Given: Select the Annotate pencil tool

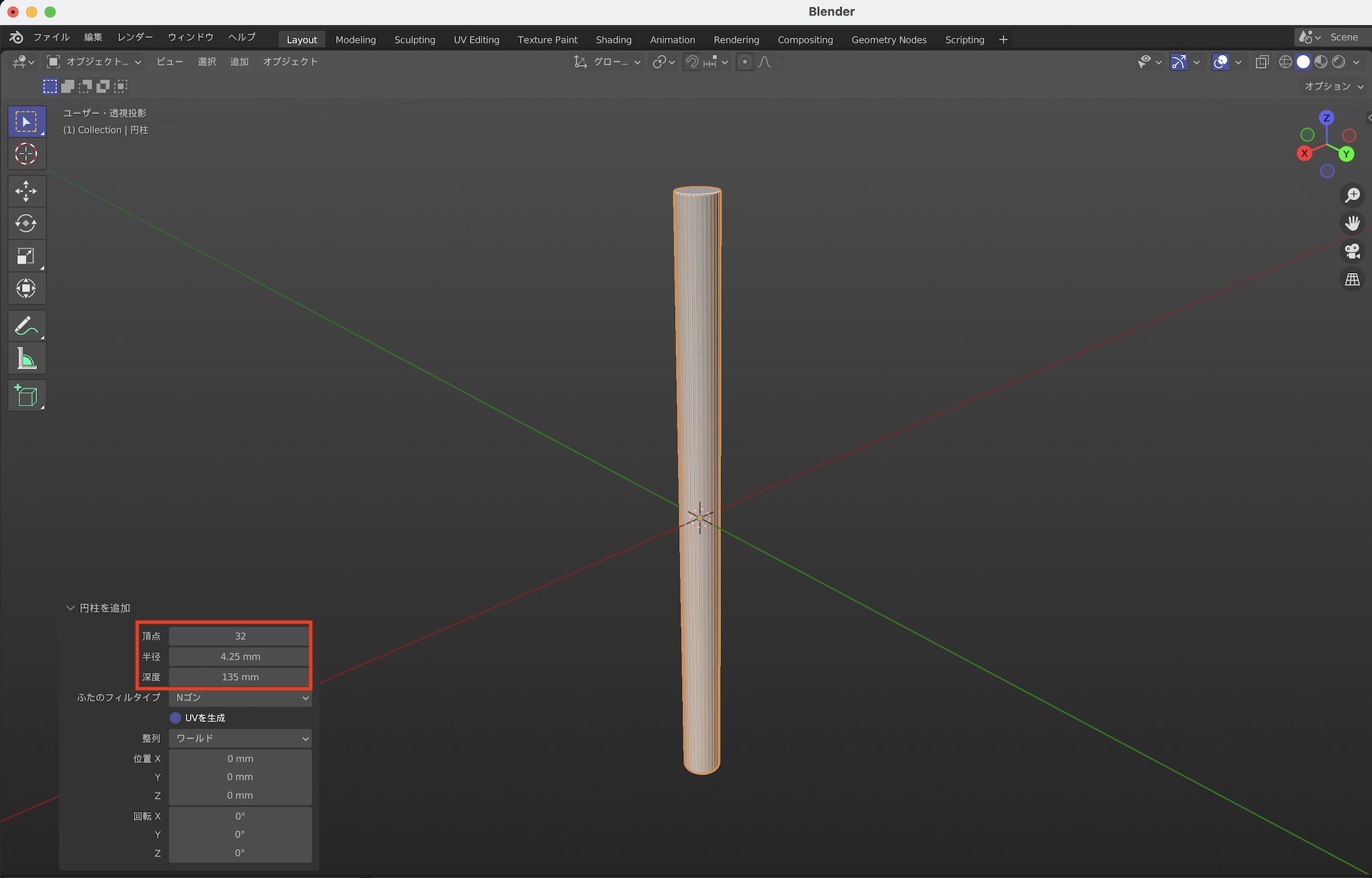Looking at the screenshot, I should 26,326.
